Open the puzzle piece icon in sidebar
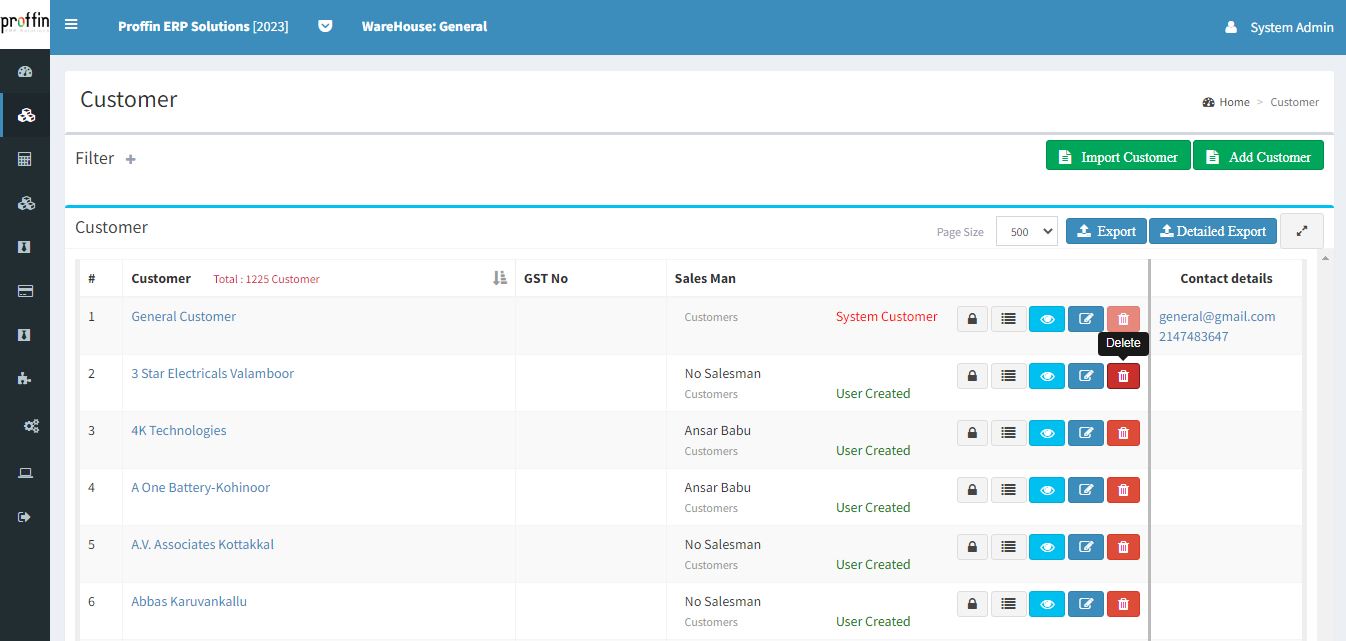The height and width of the screenshot is (641, 1346). (26, 379)
